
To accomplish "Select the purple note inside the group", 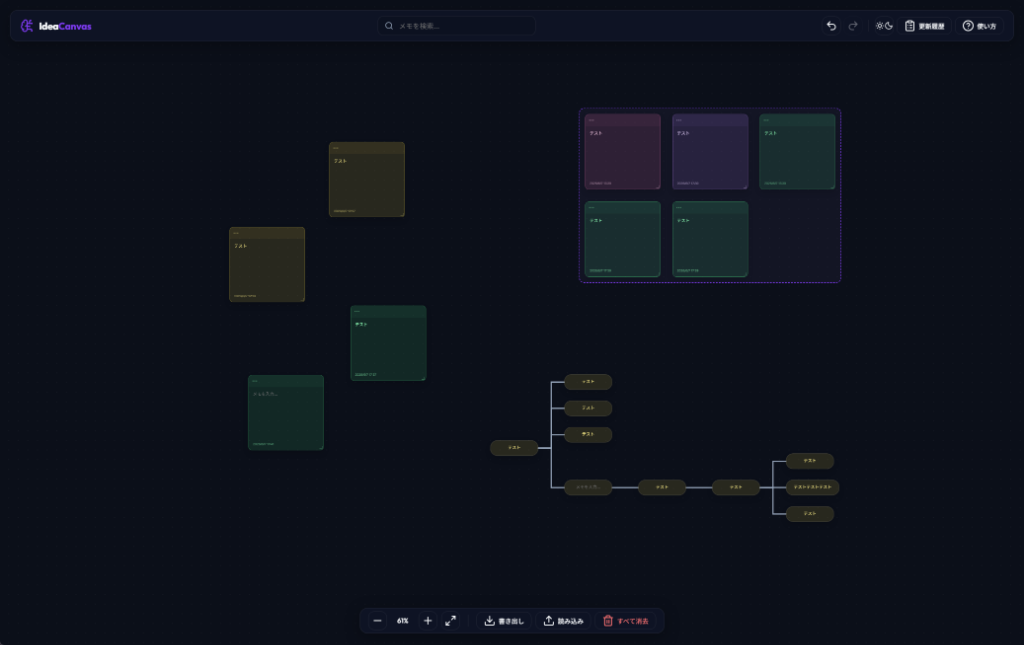I will click(x=710, y=151).
